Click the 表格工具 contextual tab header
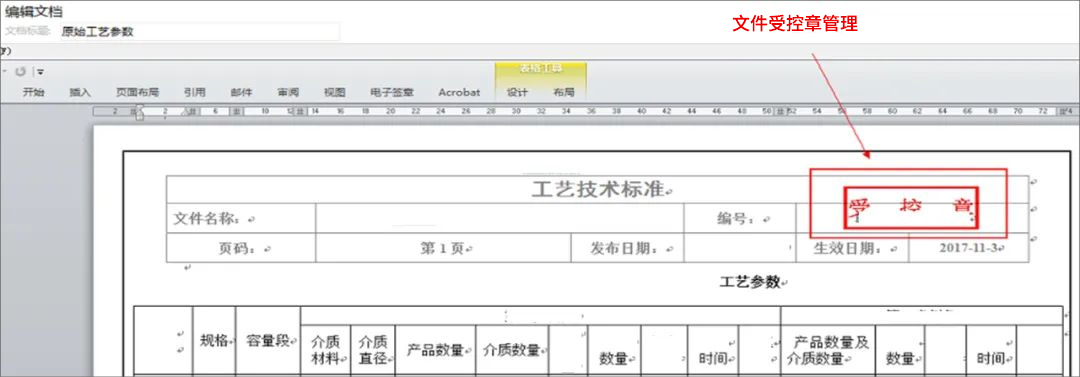Viewport: 1080px width, 377px height. pos(541,69)
